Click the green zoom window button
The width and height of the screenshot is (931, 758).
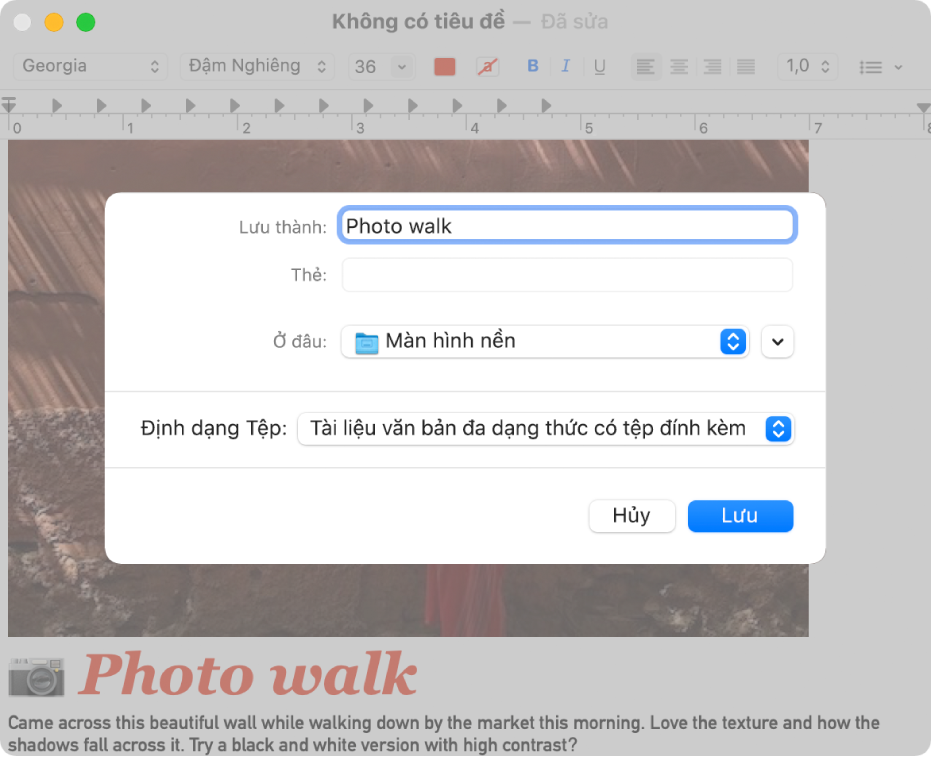[x=86, y=23]
